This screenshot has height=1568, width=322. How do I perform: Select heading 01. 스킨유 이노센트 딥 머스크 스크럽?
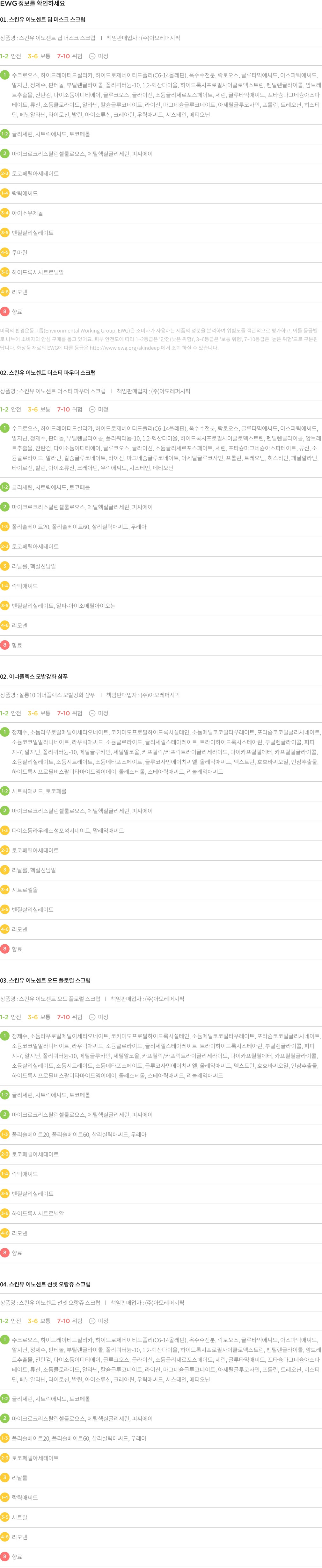(43, 19)
